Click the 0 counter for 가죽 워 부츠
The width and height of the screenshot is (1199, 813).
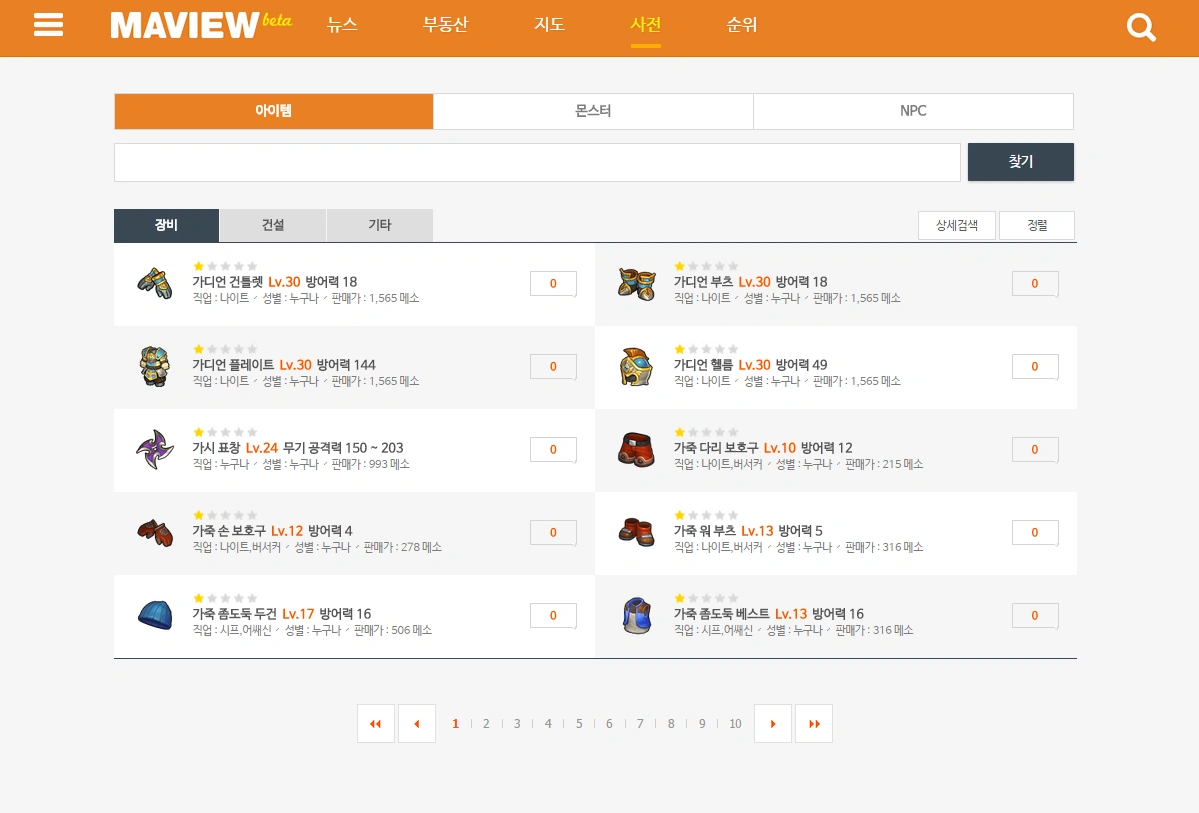tap(1035, 532)
